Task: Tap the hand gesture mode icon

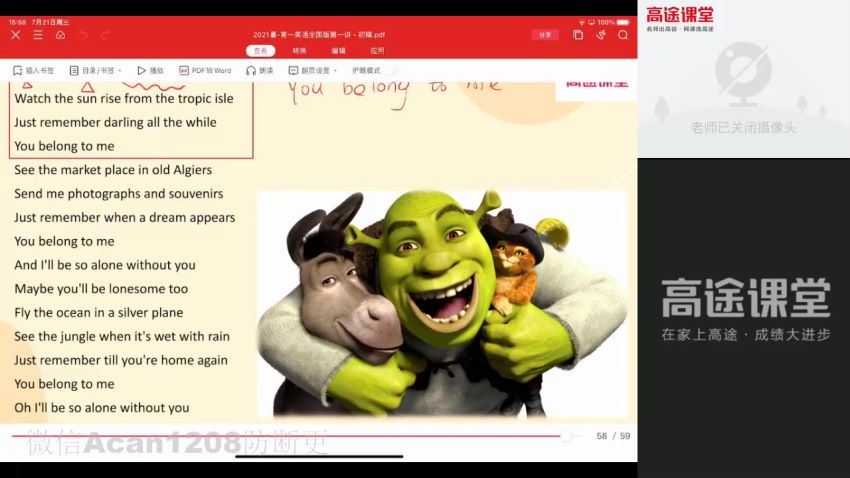Action: pyautogui.click(x=601, y=35)
